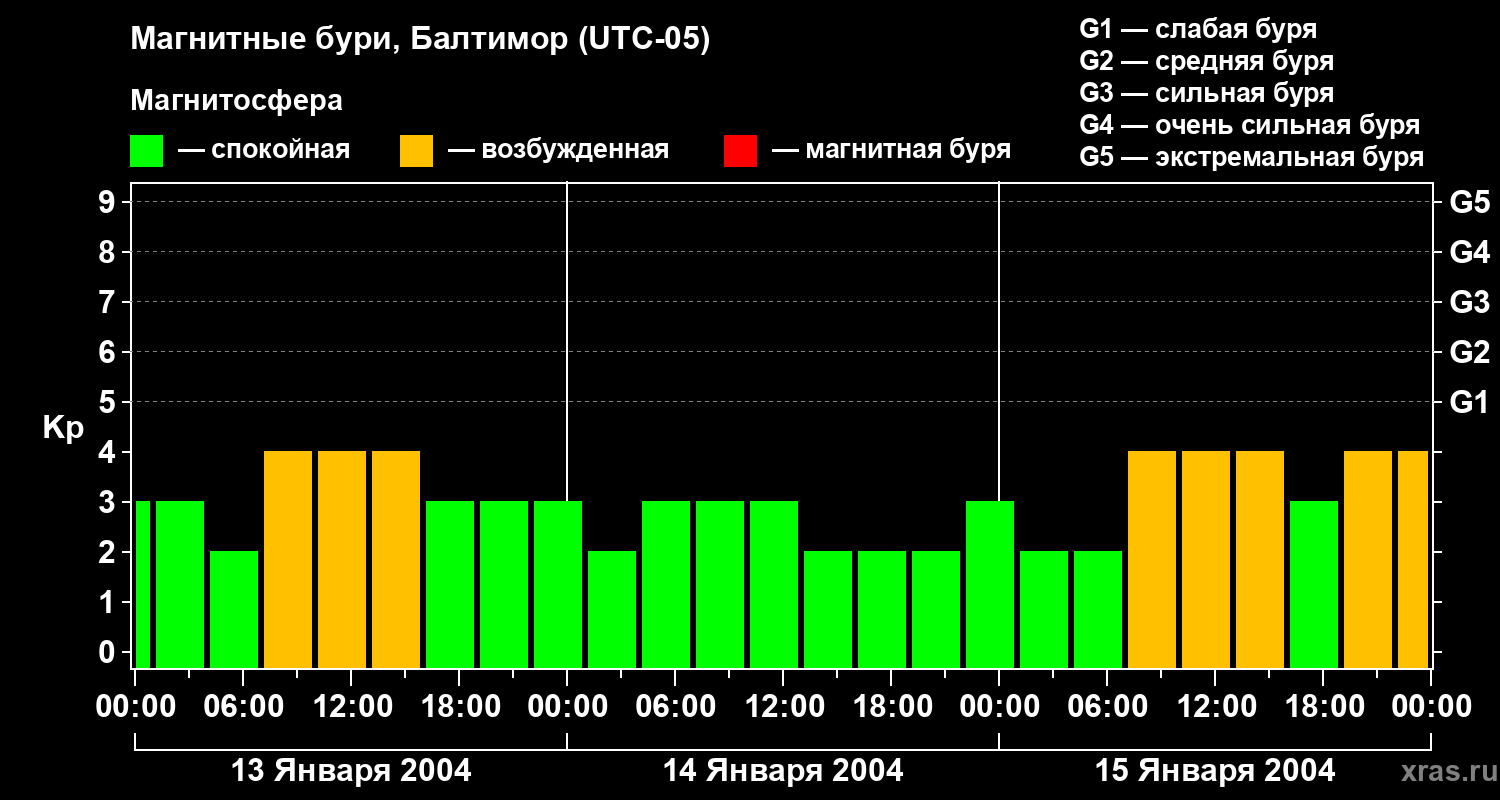The width and height of the screenshot is (1500, 800).
Task: Click the 'G2' storm-level axis label
Action: 1470,352
